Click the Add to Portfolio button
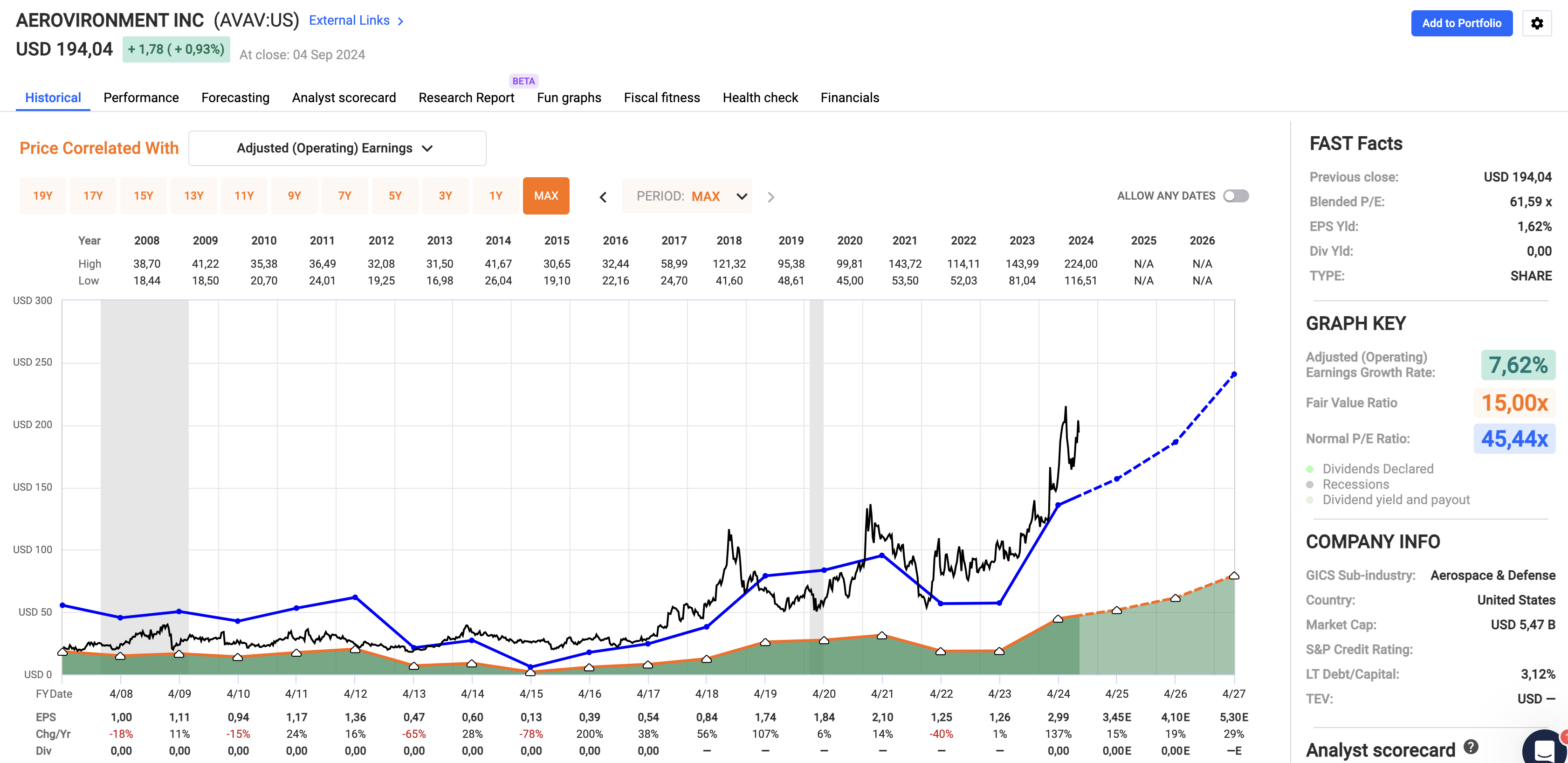Viewport: 1568px width, 763px height. coord(1462,23)
